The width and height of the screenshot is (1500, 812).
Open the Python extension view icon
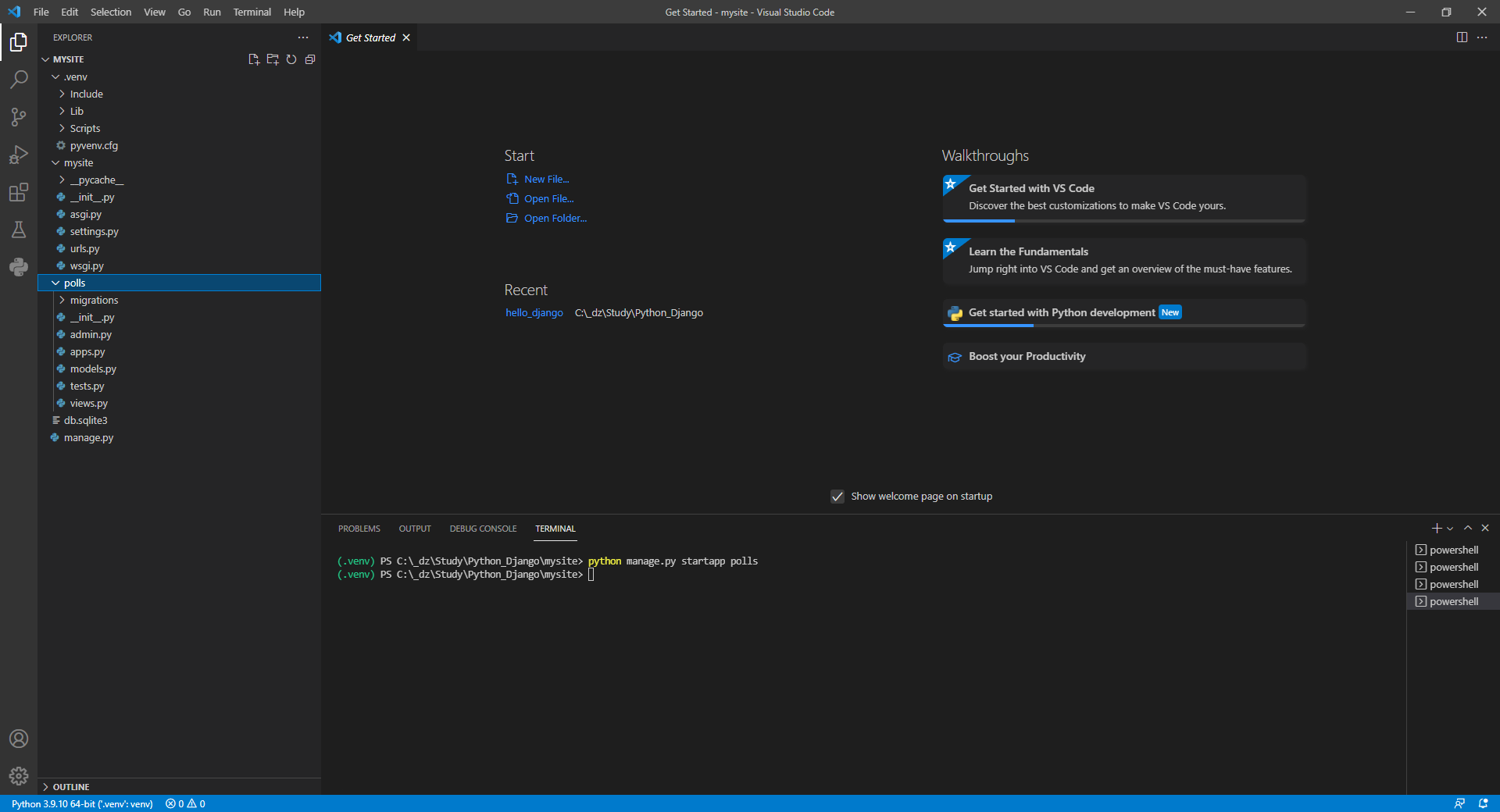pyautogui.click(x=19, y=267)
